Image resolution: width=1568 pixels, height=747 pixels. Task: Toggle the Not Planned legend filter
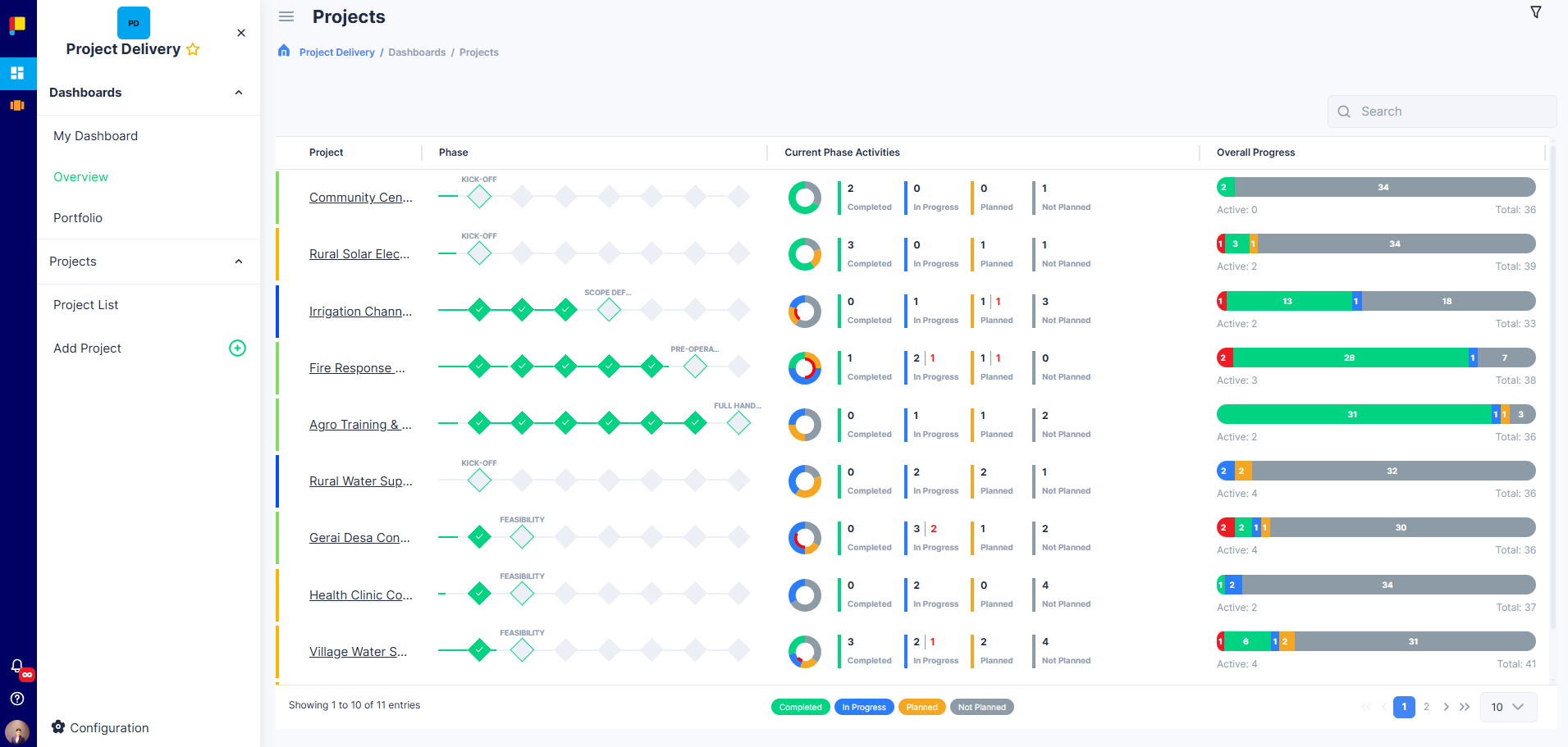coord(981,706)
